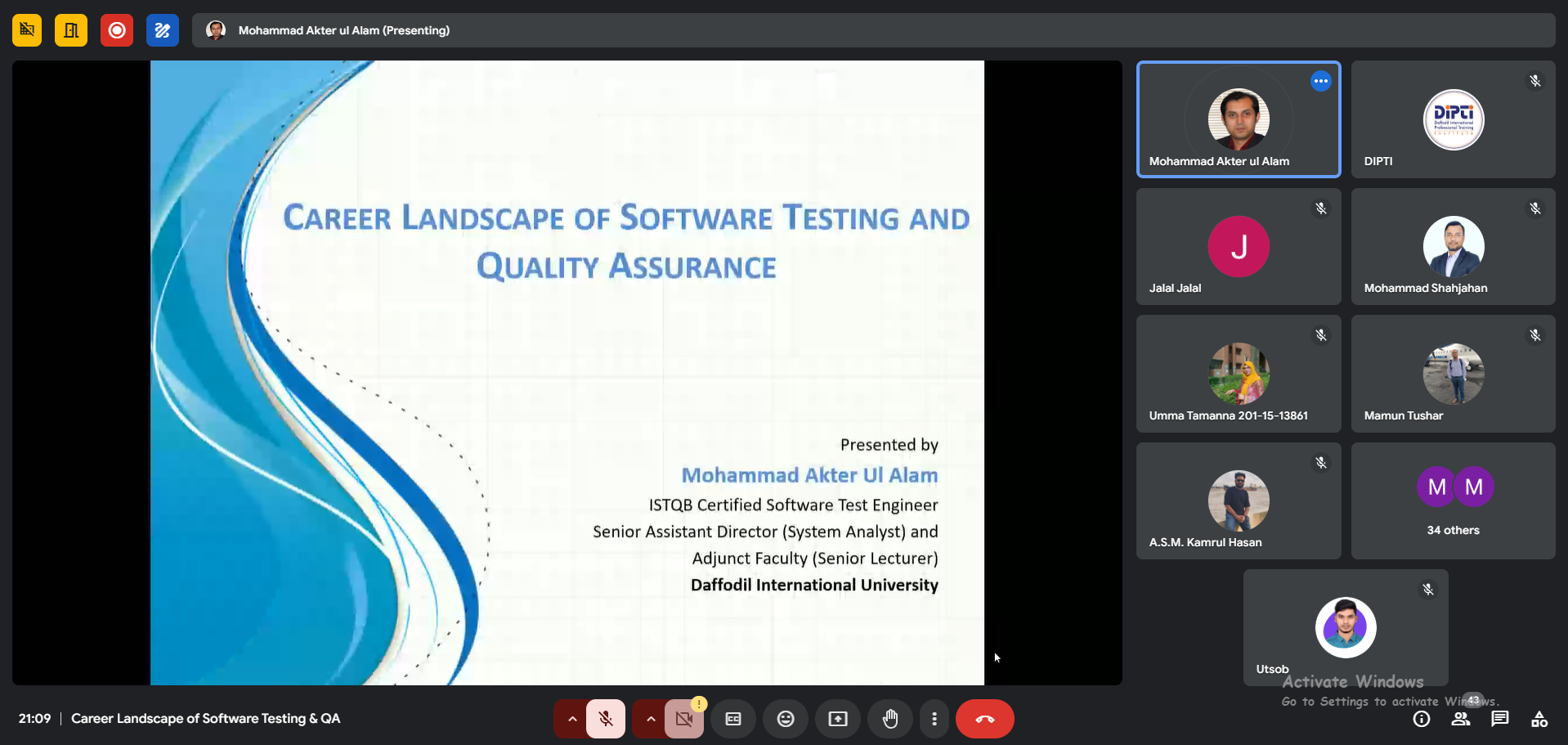1568x745 pixels.
Task: Toggle closed captions on
Action: coord(733,719)
